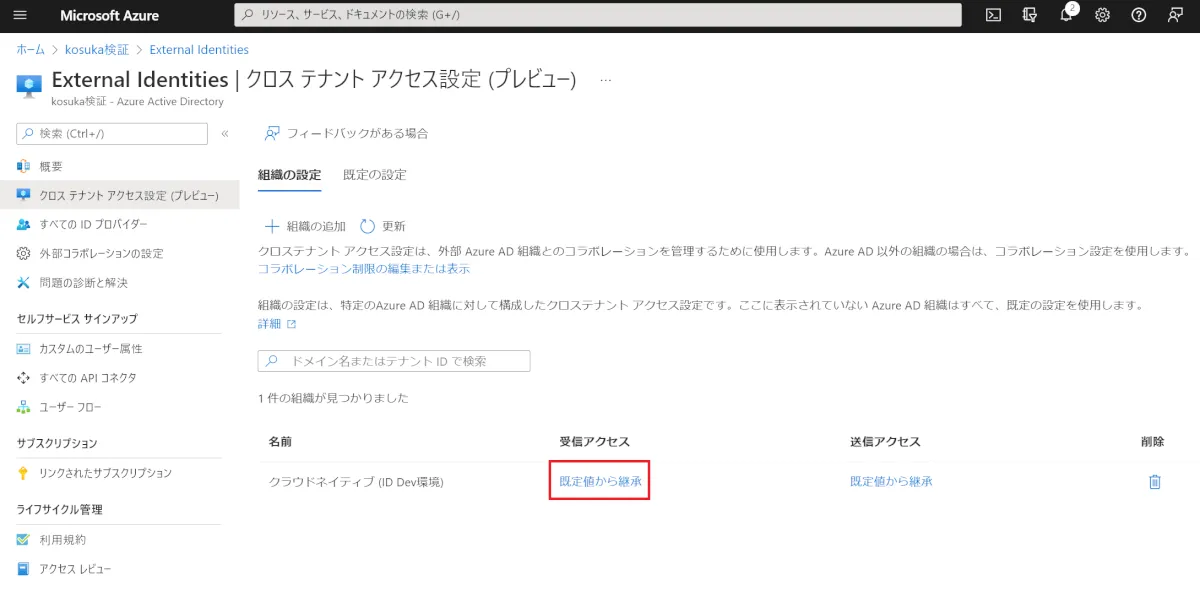Open help question mark icon
The image size is (1200, 591).
1138,15
